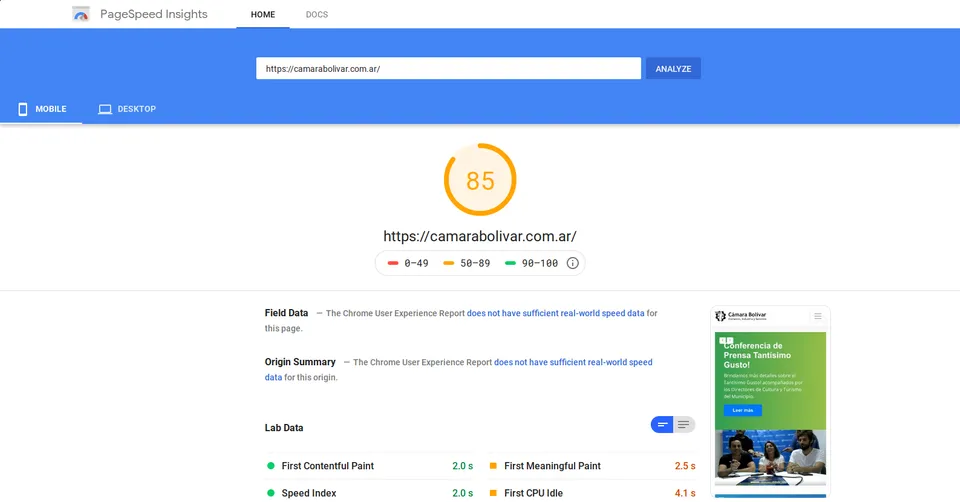Switch to the DESKTOP results tab
This screenshot has width=960, height=502.
[127, 109]
